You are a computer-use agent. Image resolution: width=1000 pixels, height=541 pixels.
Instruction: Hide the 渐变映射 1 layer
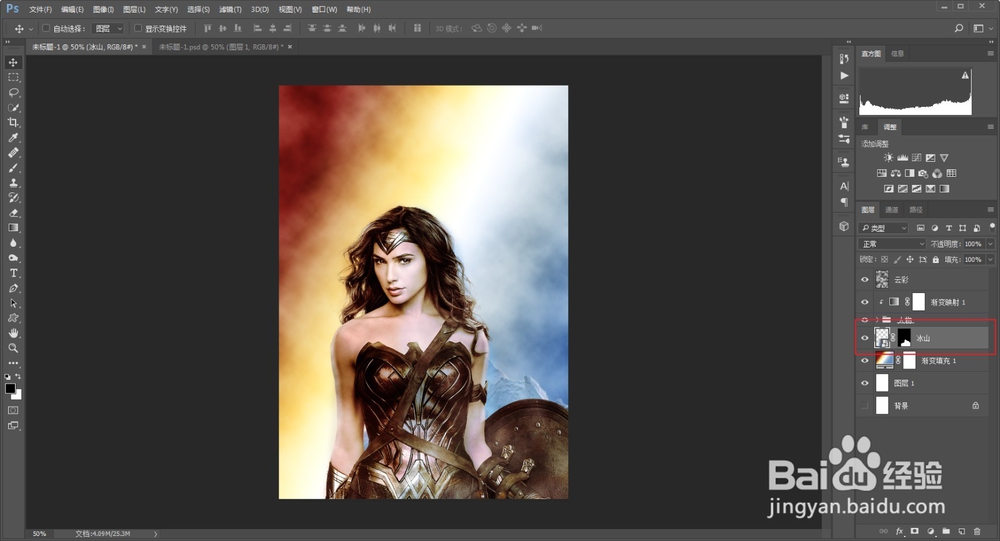[865, 302]
